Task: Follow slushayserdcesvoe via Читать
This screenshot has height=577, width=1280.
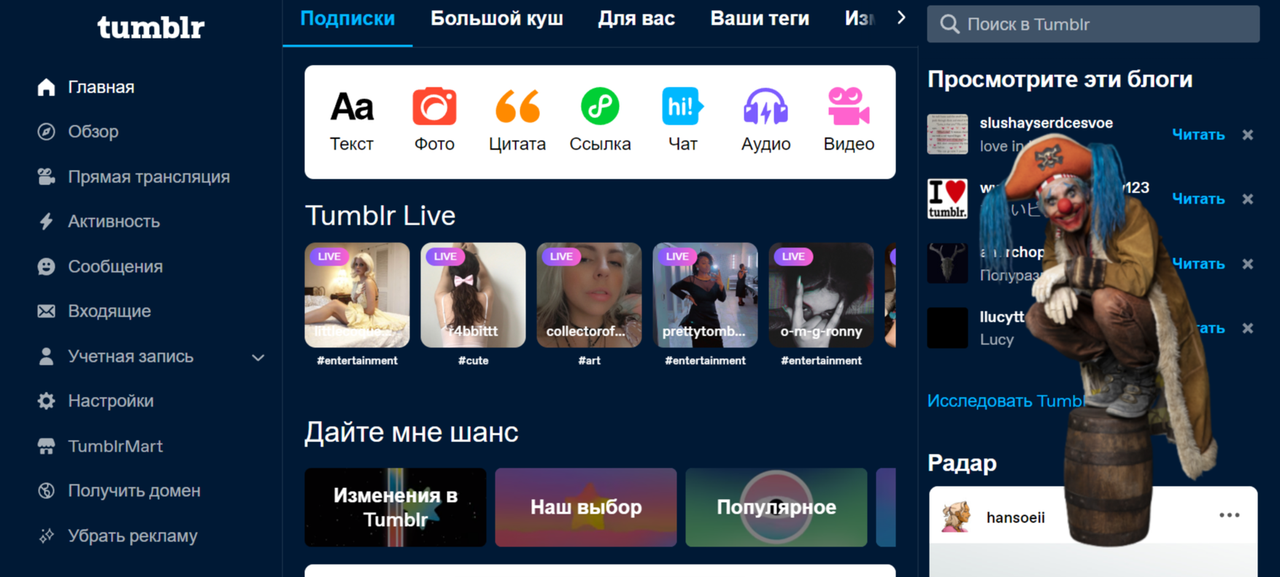Action: click(1198, 134)
